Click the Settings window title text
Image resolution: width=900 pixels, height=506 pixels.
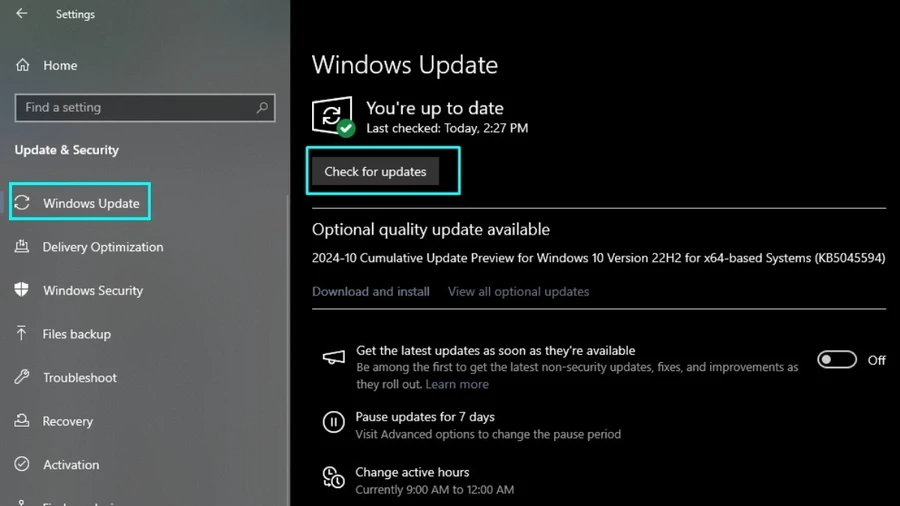pos(75,14)
